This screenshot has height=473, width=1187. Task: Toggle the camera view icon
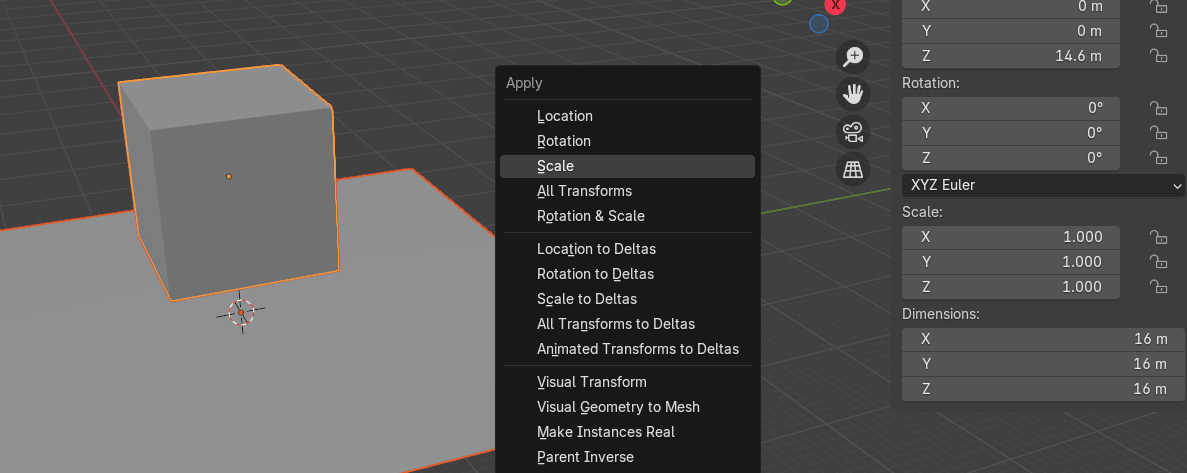tap(853, 132)
